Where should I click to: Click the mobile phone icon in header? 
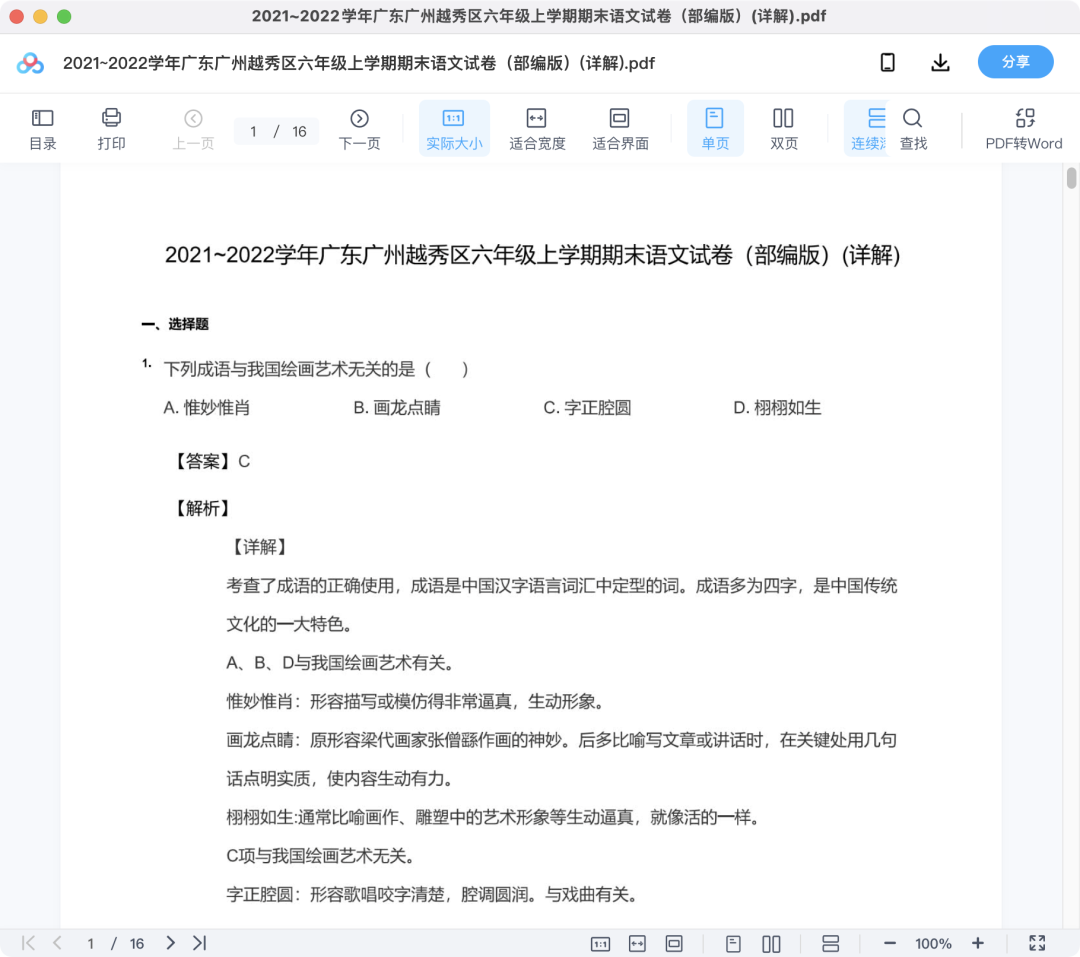(x=888, y=63)
